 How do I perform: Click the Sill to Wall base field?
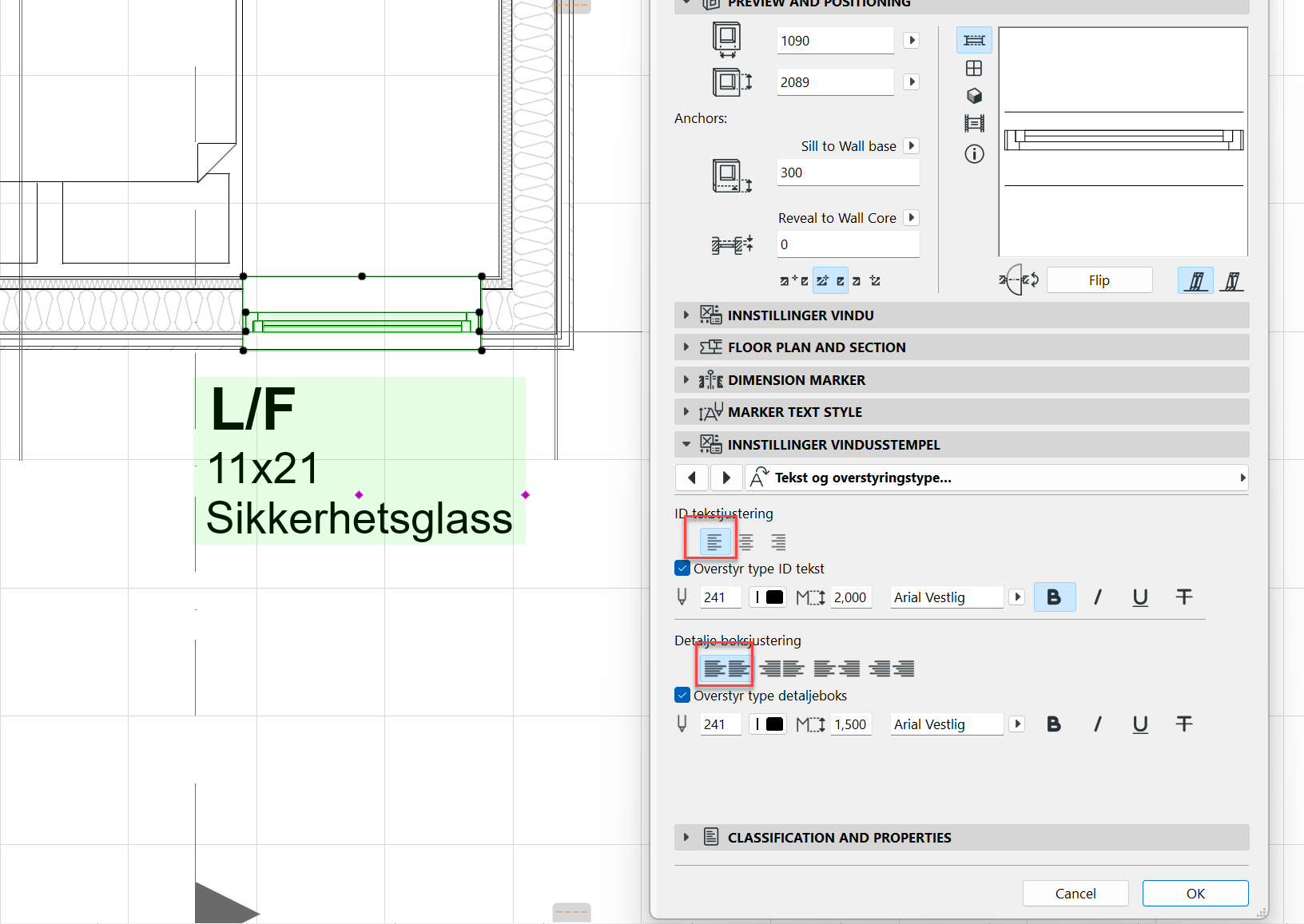pyautogui.click(x=847, y=173)
